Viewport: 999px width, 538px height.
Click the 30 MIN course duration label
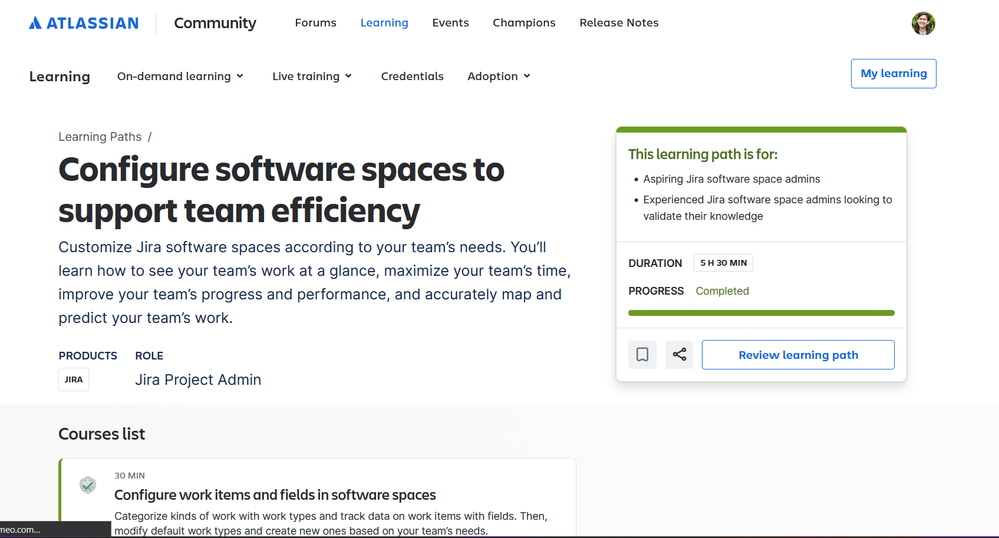(x=129, y=476)
